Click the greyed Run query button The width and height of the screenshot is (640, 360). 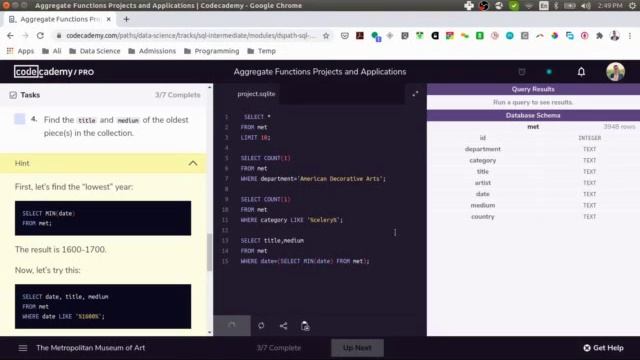(232, 325)
